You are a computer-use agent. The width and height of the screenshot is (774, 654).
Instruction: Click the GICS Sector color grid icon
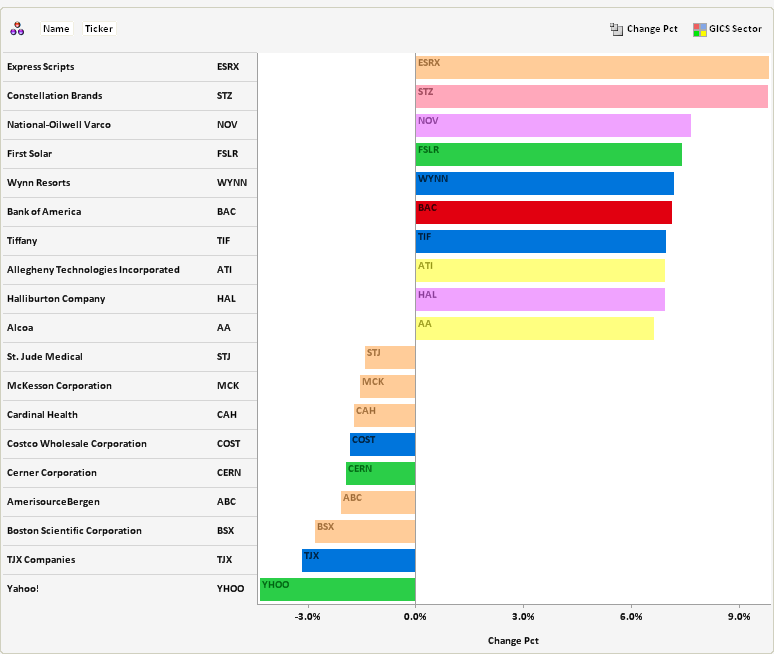click(699, 30)
